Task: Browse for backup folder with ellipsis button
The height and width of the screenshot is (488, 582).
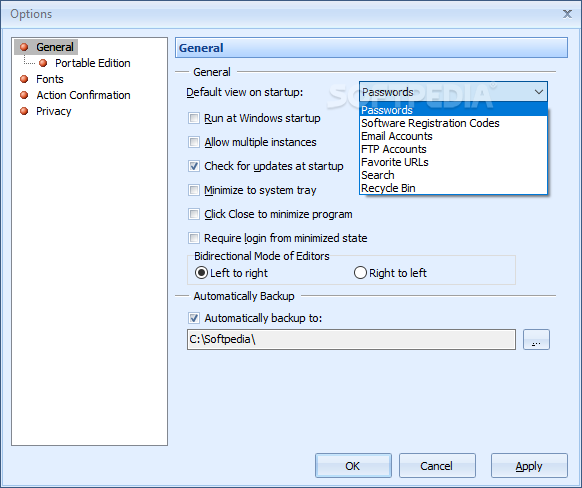Action: 536,340
